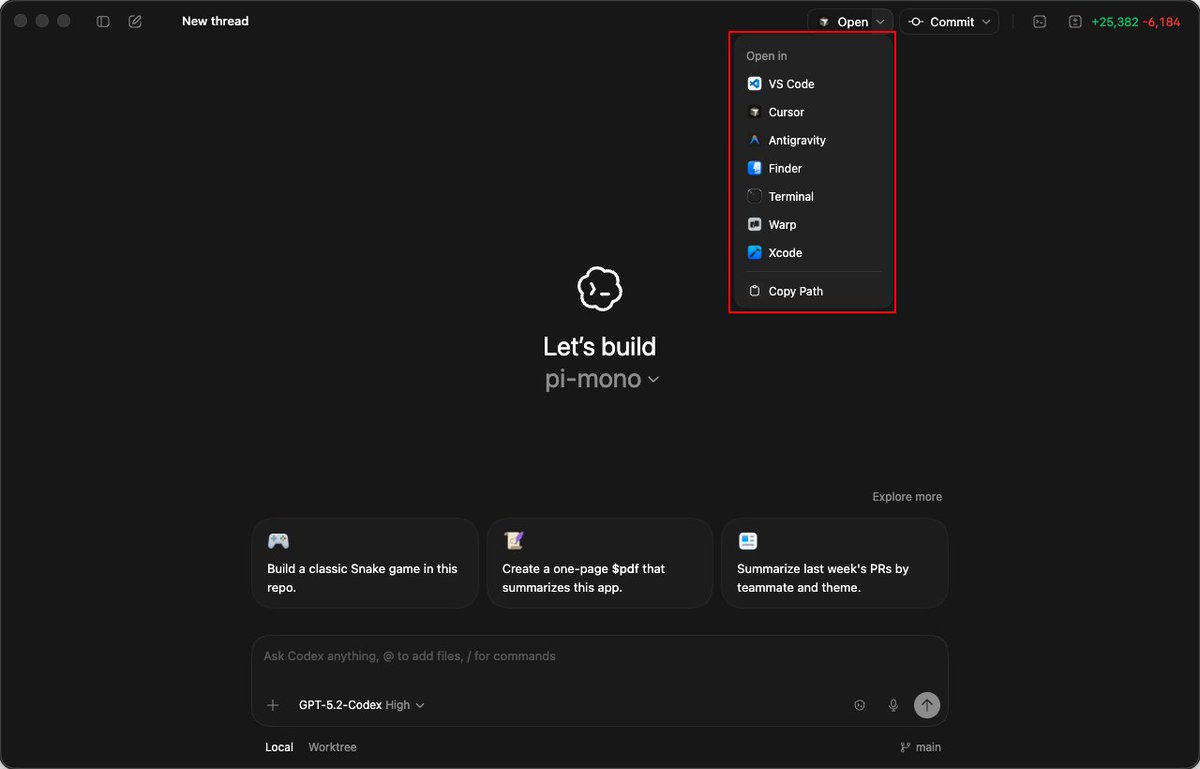Select Warp menu entry
1200x769 pixels.
click(813, 224)
